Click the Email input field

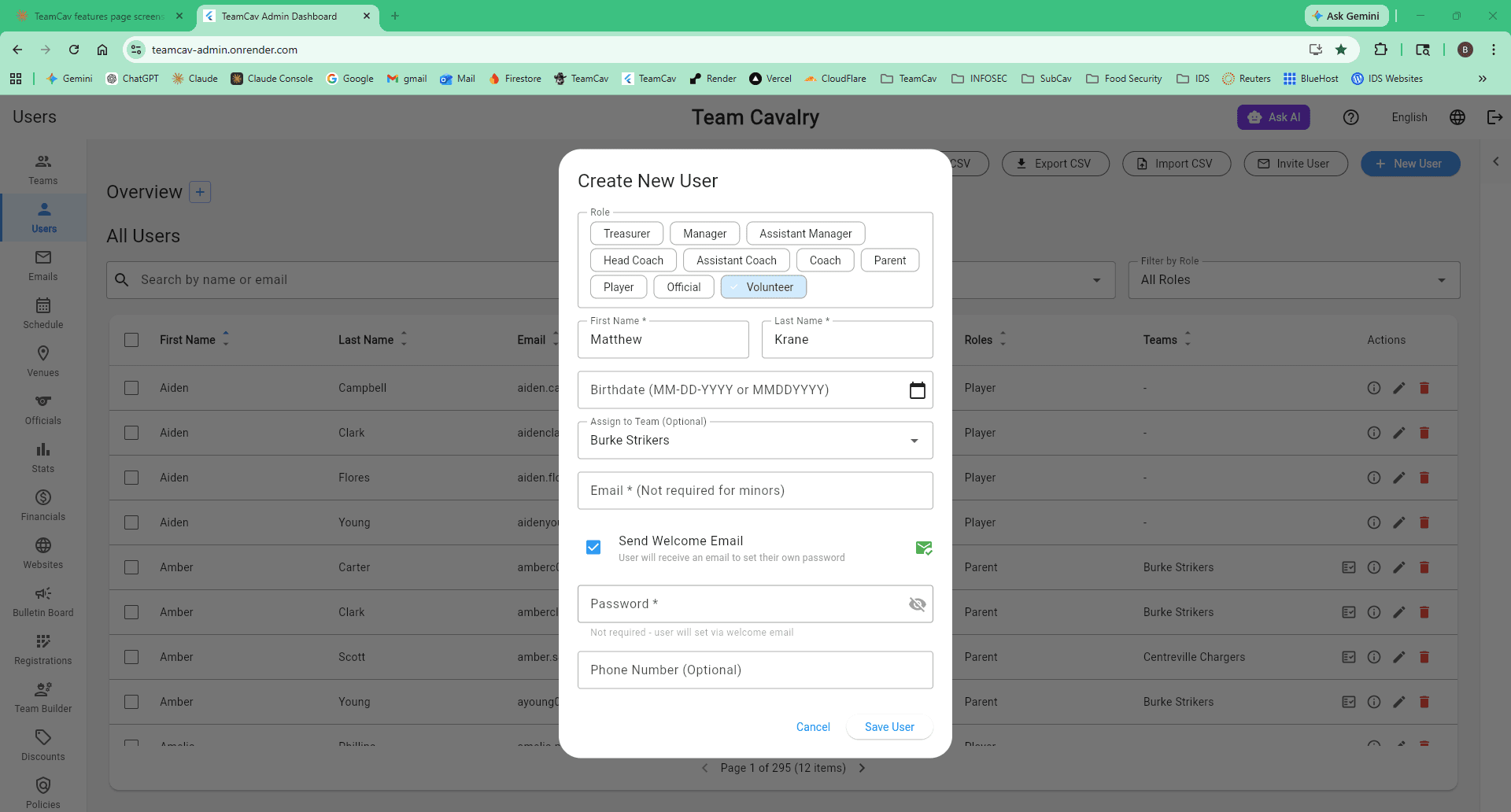pos(755,491)
